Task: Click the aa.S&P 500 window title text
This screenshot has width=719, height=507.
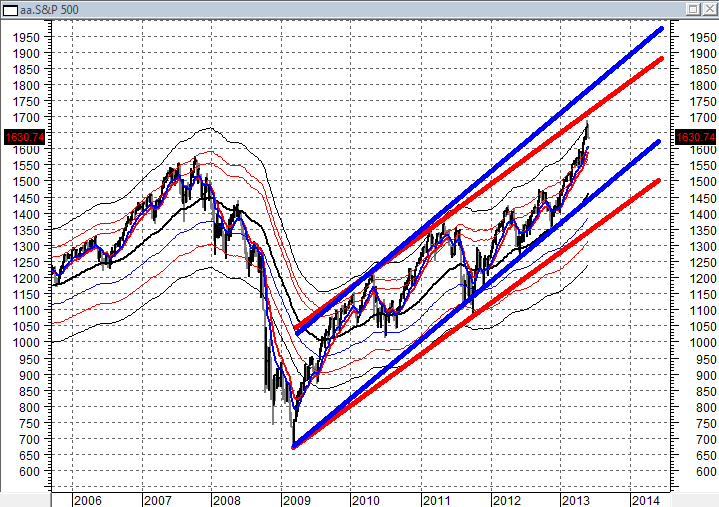Action: 50,10
